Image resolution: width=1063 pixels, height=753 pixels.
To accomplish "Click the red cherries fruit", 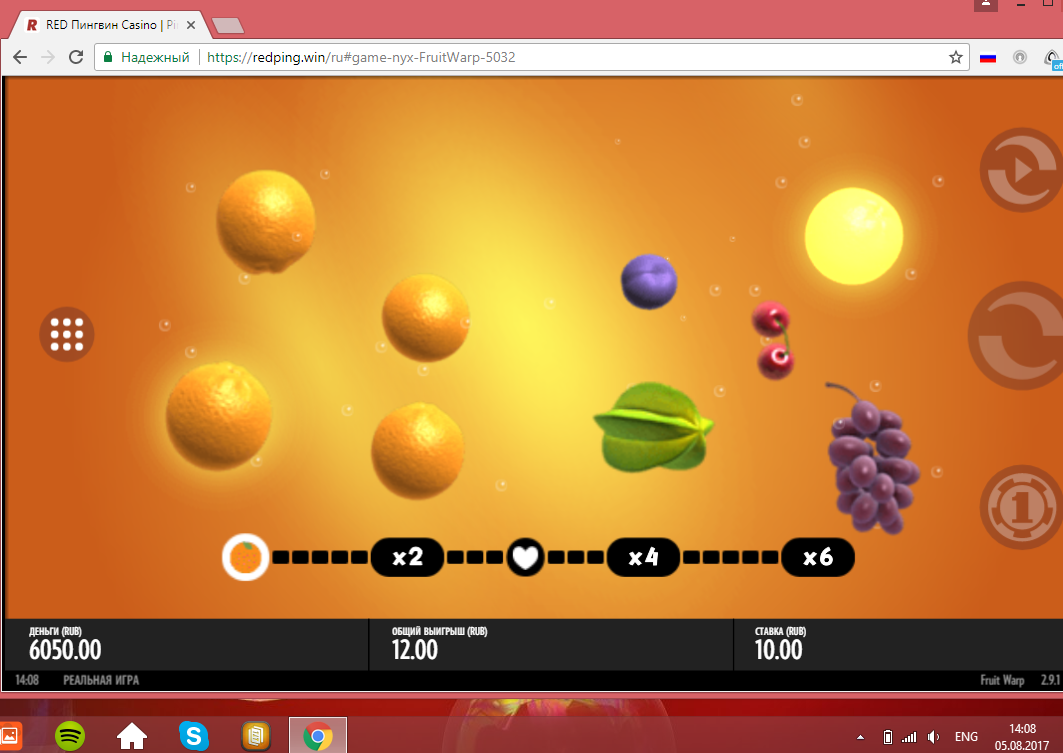I will pos(773,339).
